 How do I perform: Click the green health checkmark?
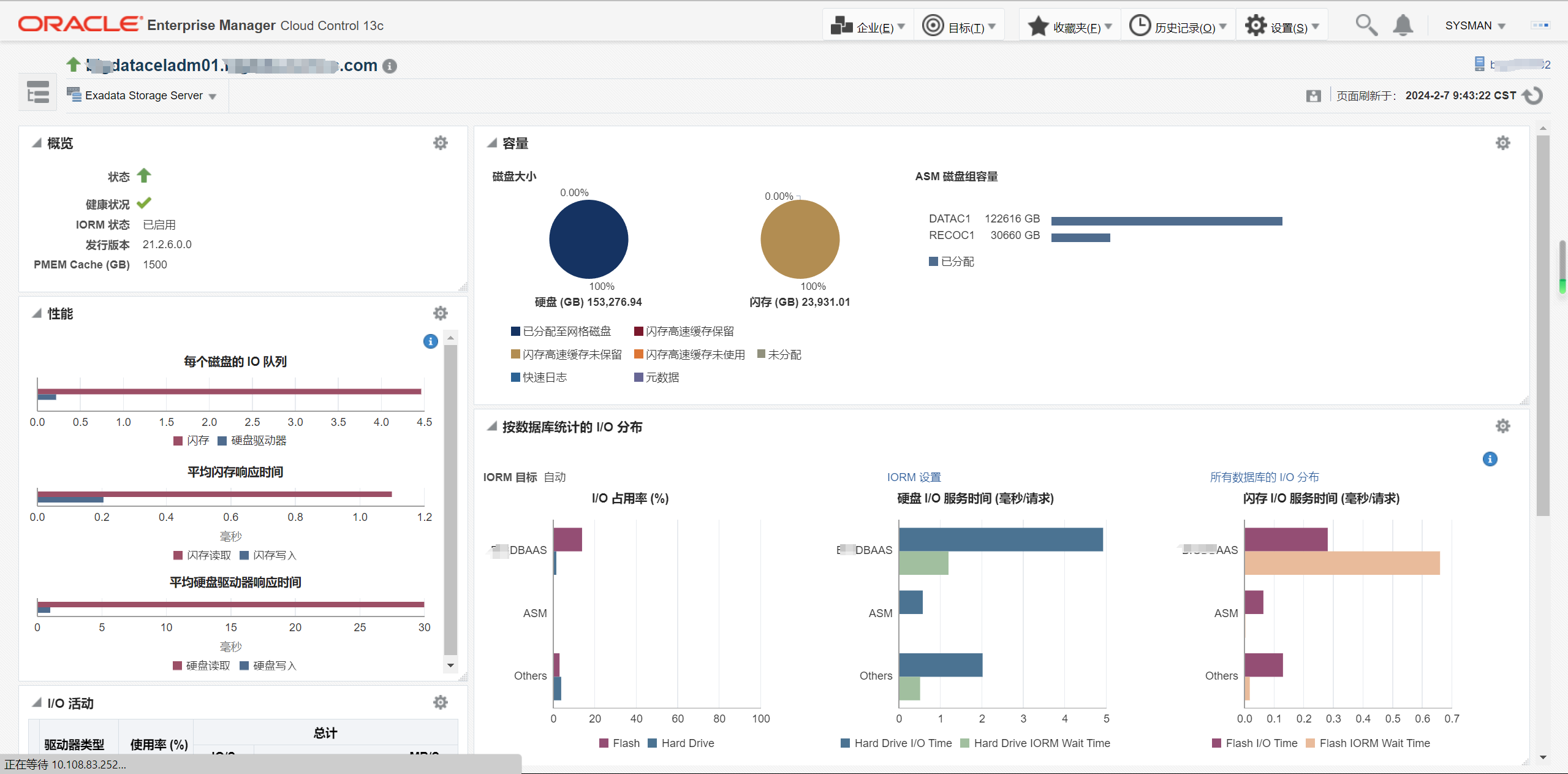[x=144, y=203]
